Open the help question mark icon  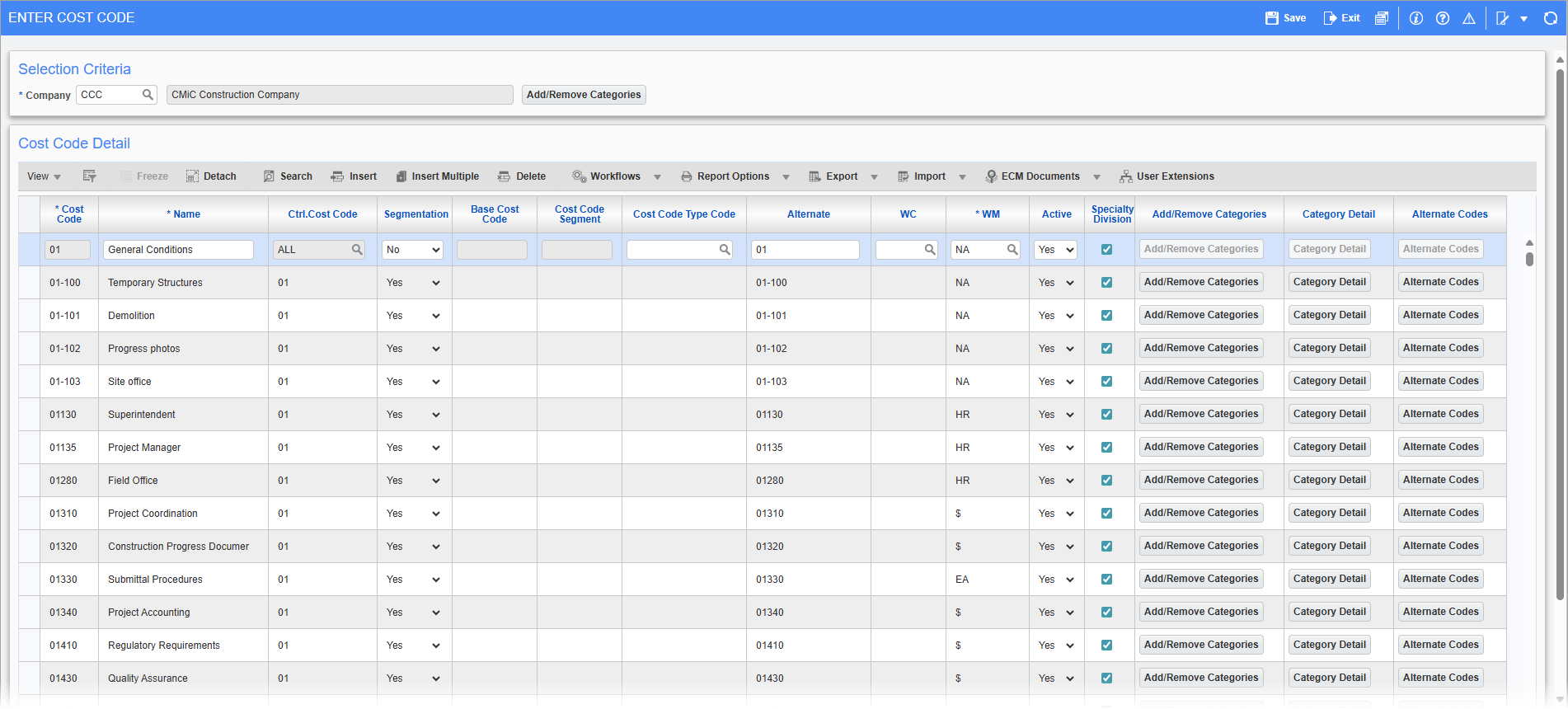[1443, 18]
